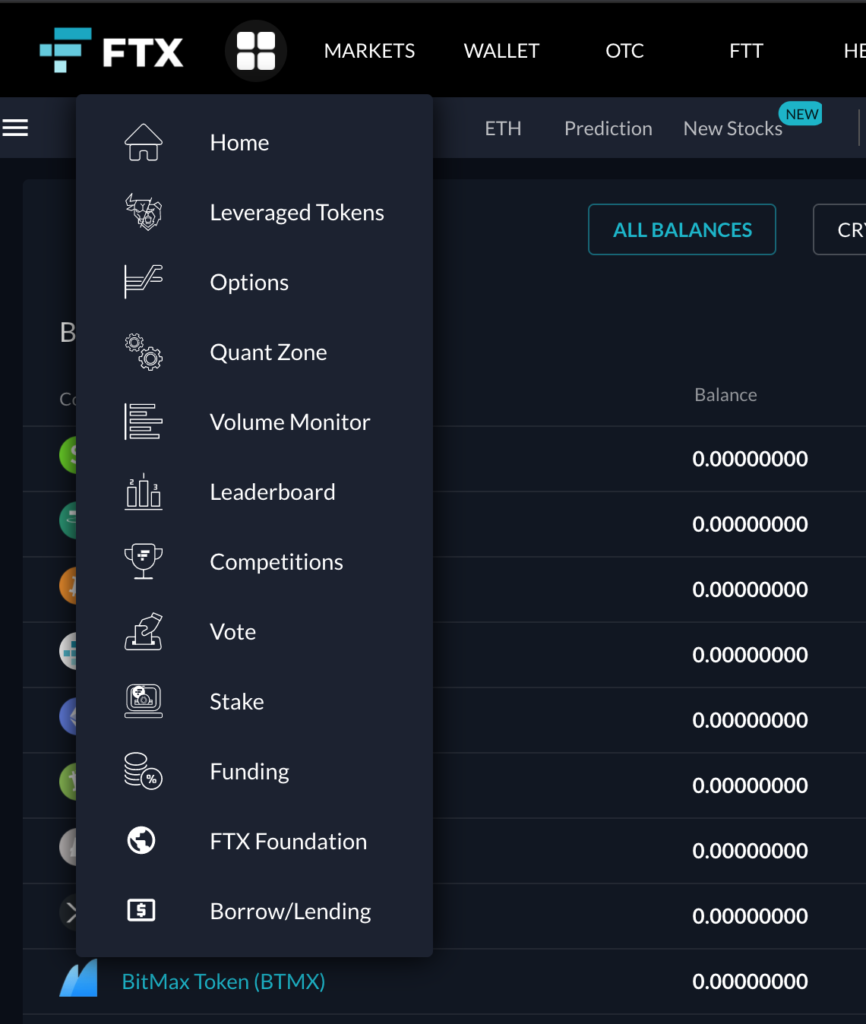866x1024 pixels.
Task: Click the BitMax Token coin icon
Action: coord(78,978)
